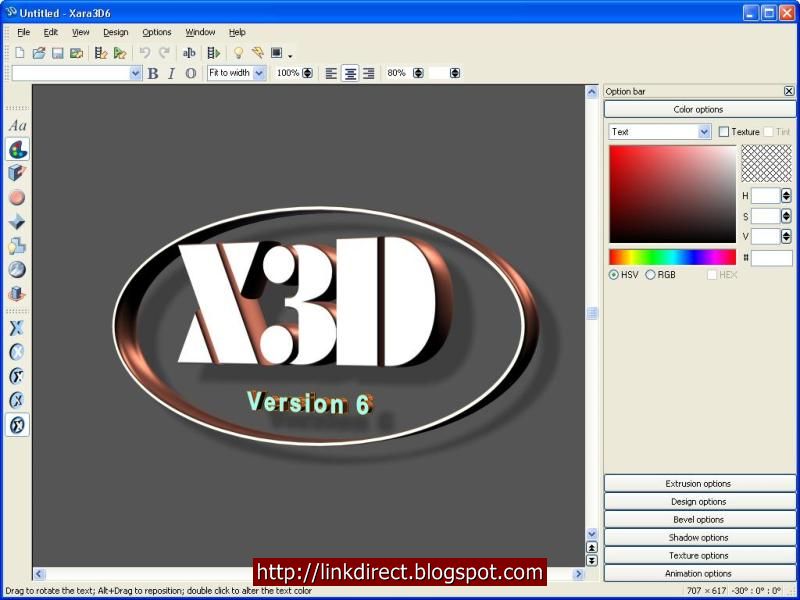Open the File menu
Screen dimensions: 800x600
coord(23,32)
